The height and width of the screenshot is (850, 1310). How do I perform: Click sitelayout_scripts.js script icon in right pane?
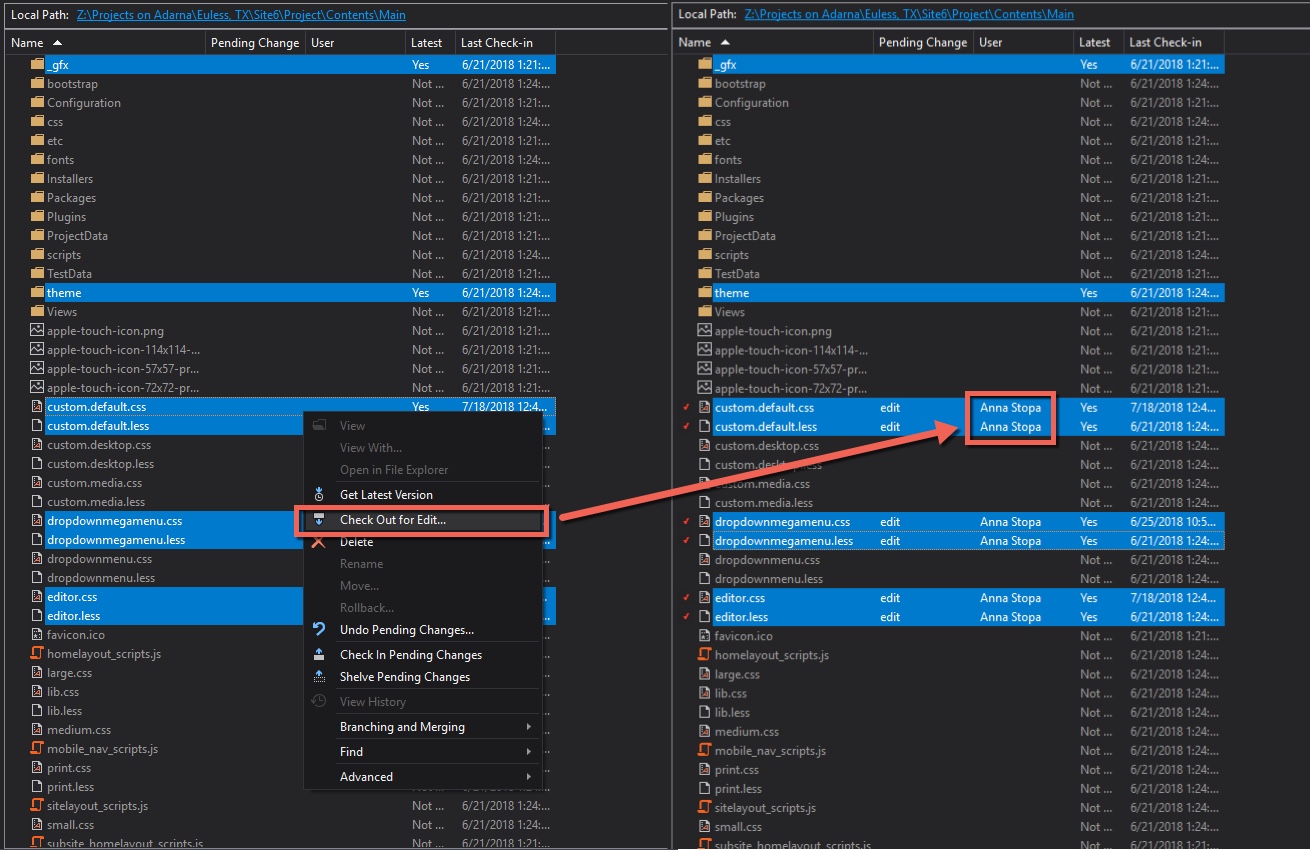[x=705, y=808]
